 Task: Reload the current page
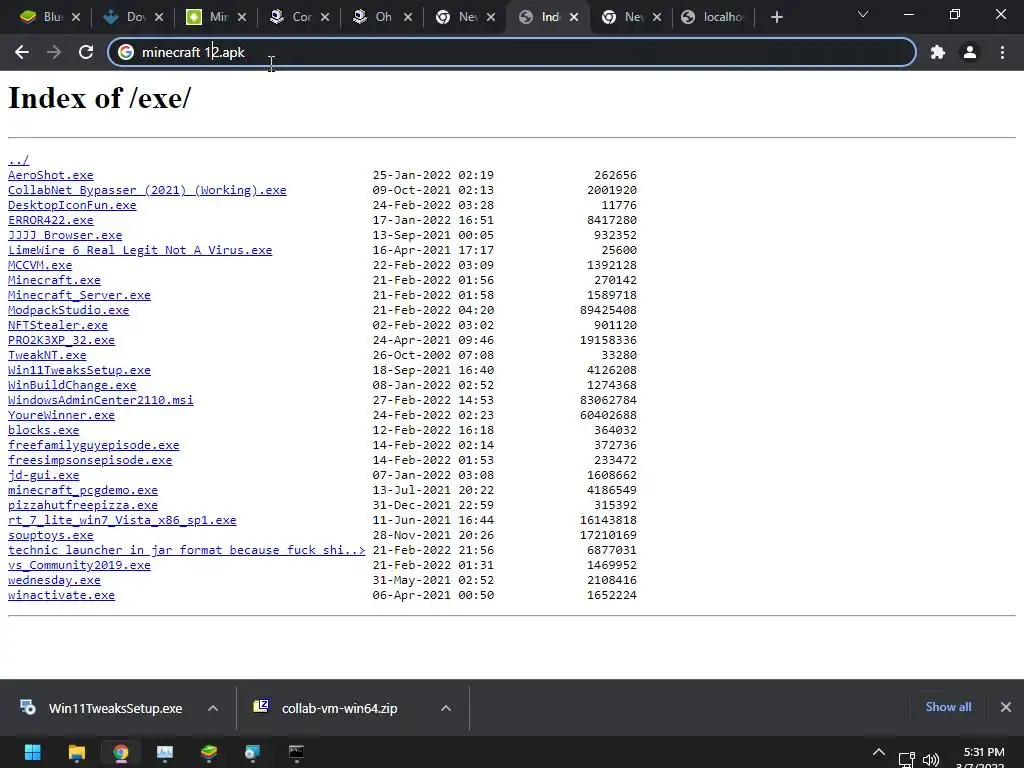[86, 52]
